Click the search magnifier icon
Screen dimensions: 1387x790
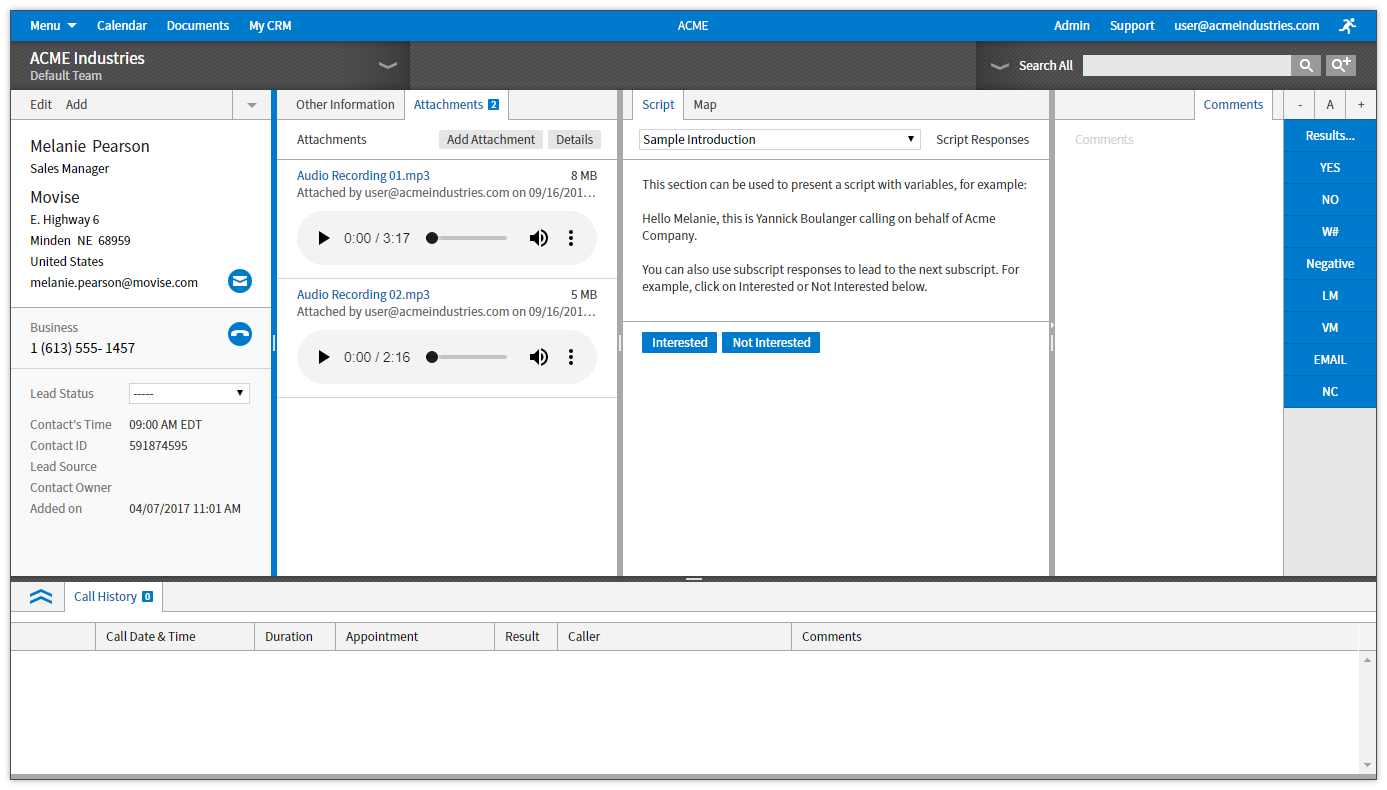coord(1305,66)
